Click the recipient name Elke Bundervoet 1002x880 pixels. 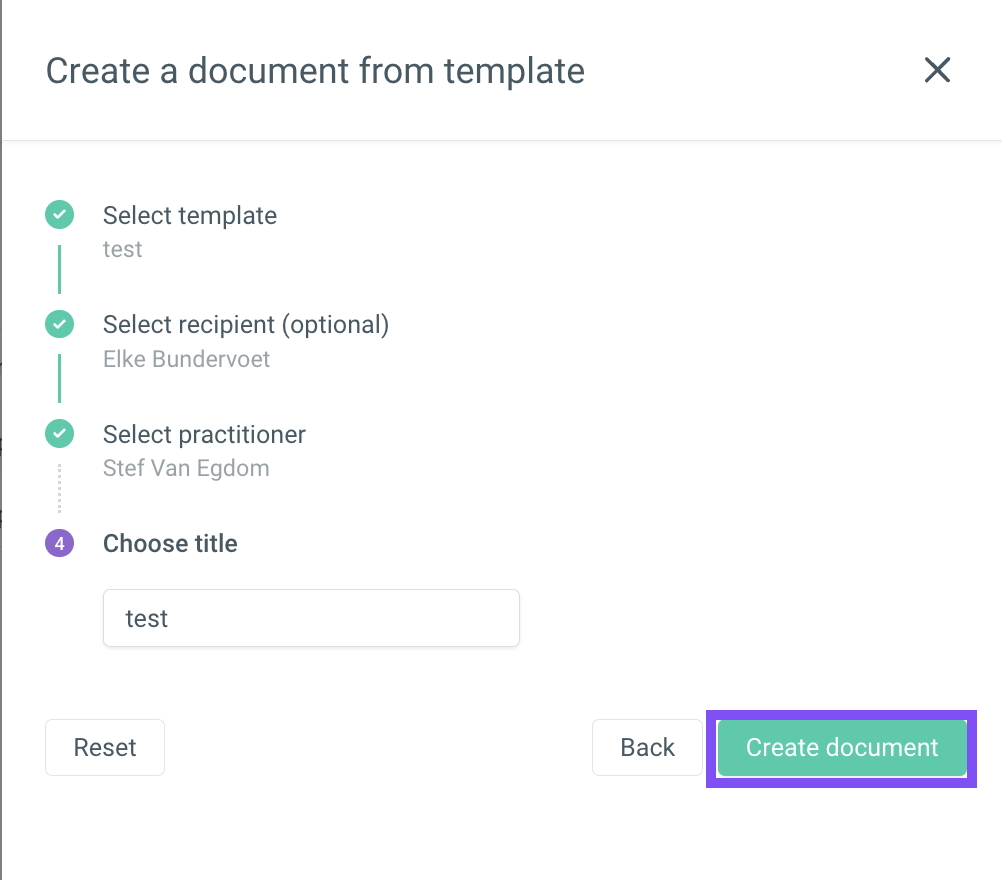point(187,359)
